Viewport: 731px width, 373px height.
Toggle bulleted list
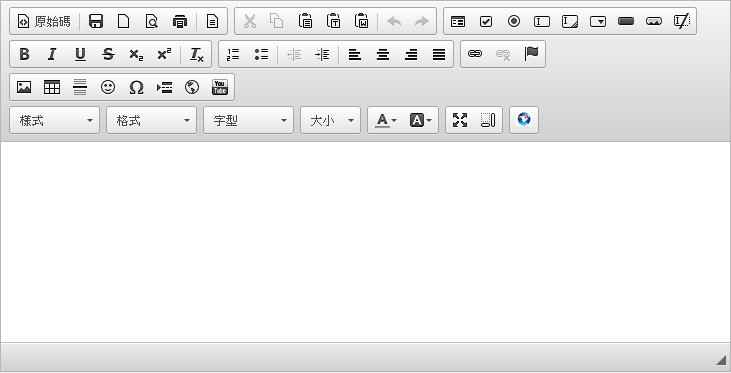pos(261,55)
